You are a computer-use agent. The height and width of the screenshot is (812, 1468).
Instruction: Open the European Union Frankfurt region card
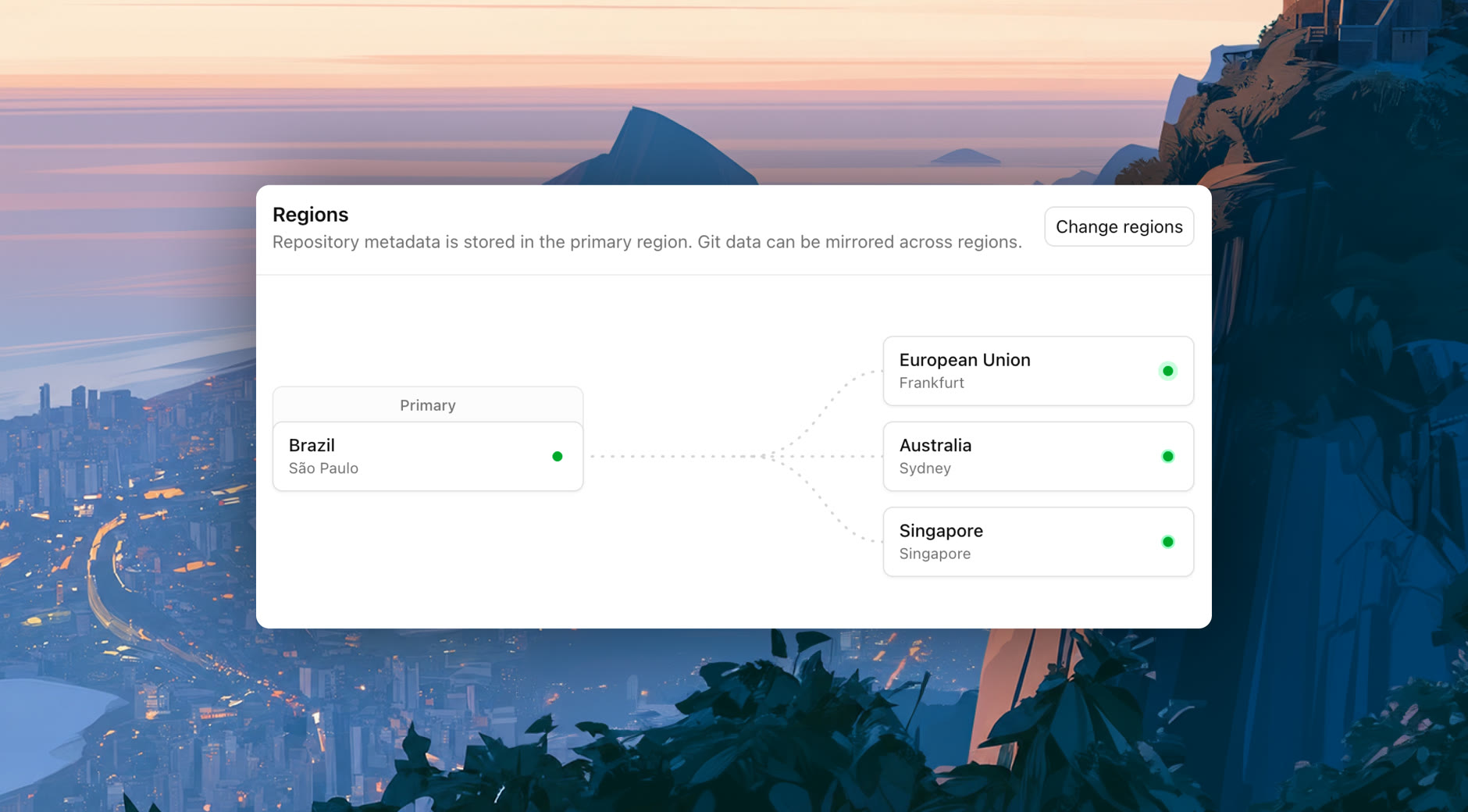[1039, 371]
